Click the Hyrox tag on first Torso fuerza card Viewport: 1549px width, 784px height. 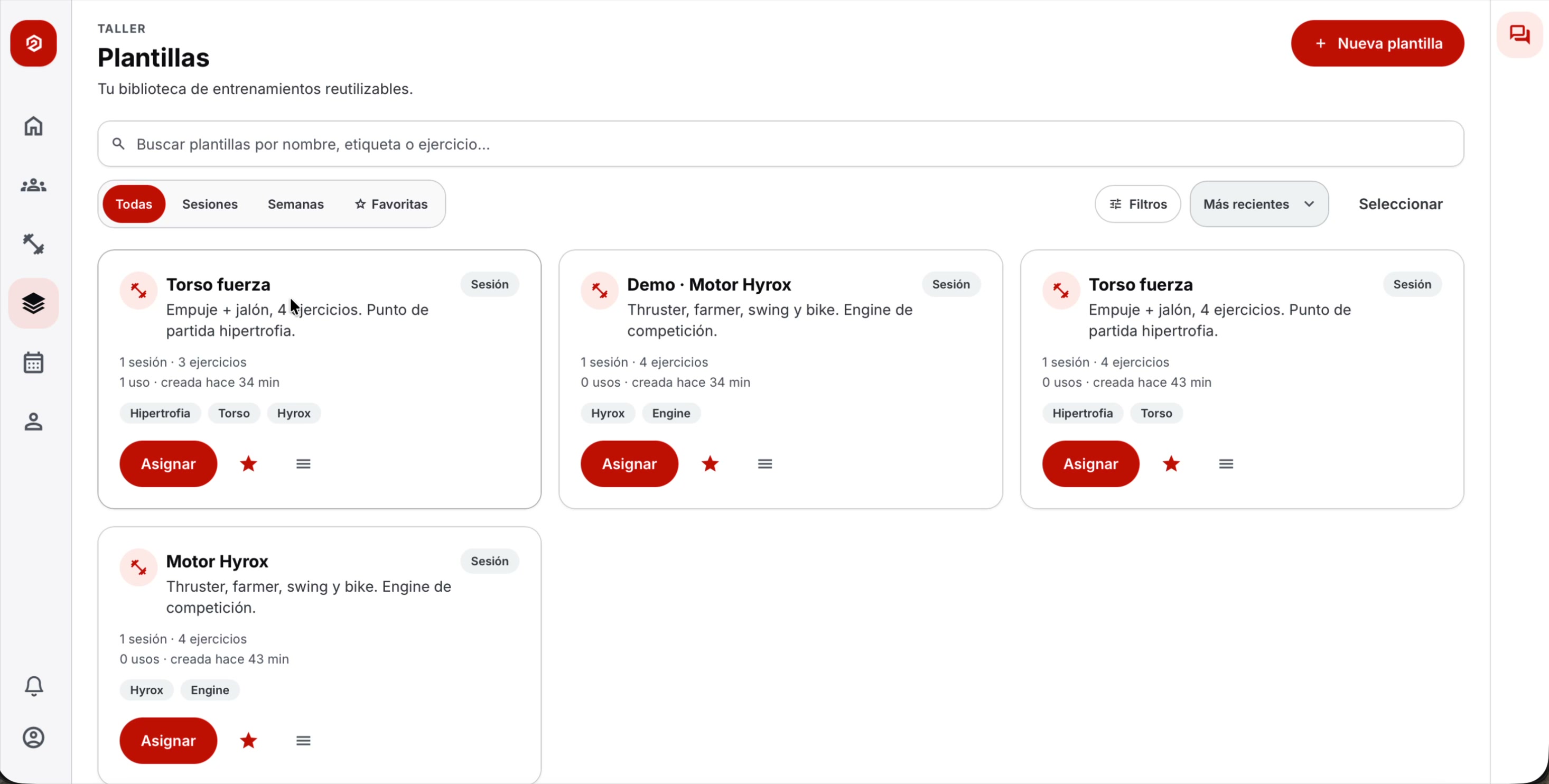pos(294,413)
